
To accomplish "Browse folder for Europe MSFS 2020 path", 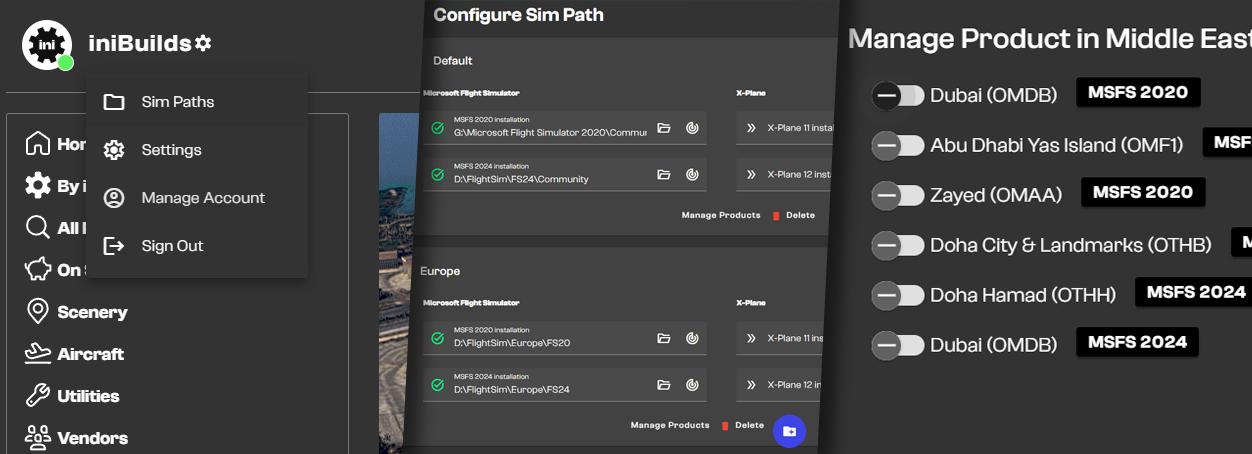I will click(664, 339).
